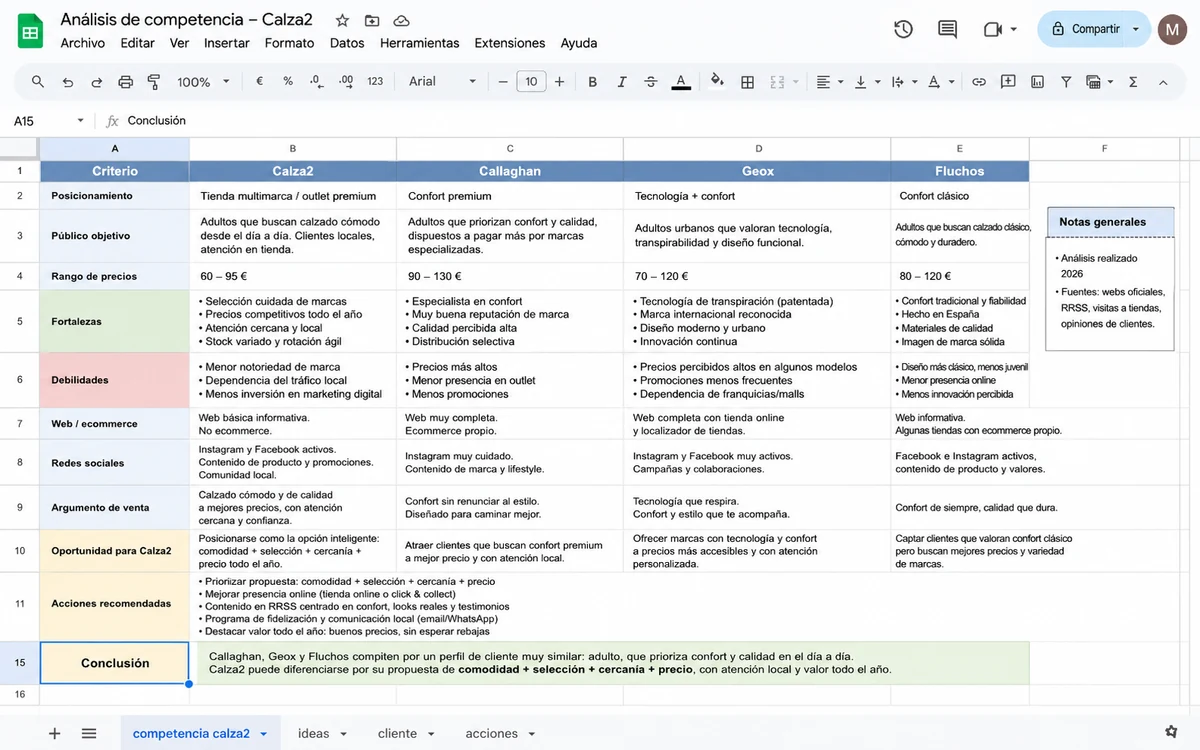Viewport: 1200px width, 750px height.
Task: Add a new sheet with the plus icon
Action: tap(55, 733)
